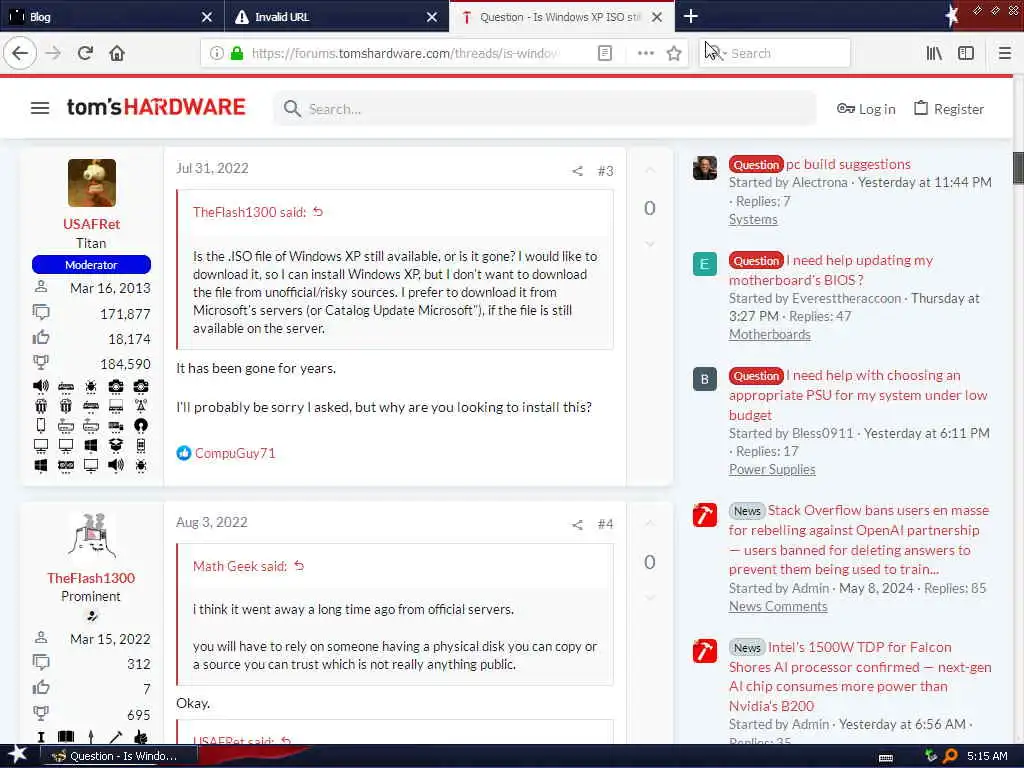1024x768 pixels.
Task: Click the tom's HARDWARE logo
Action: pos(156,107)
